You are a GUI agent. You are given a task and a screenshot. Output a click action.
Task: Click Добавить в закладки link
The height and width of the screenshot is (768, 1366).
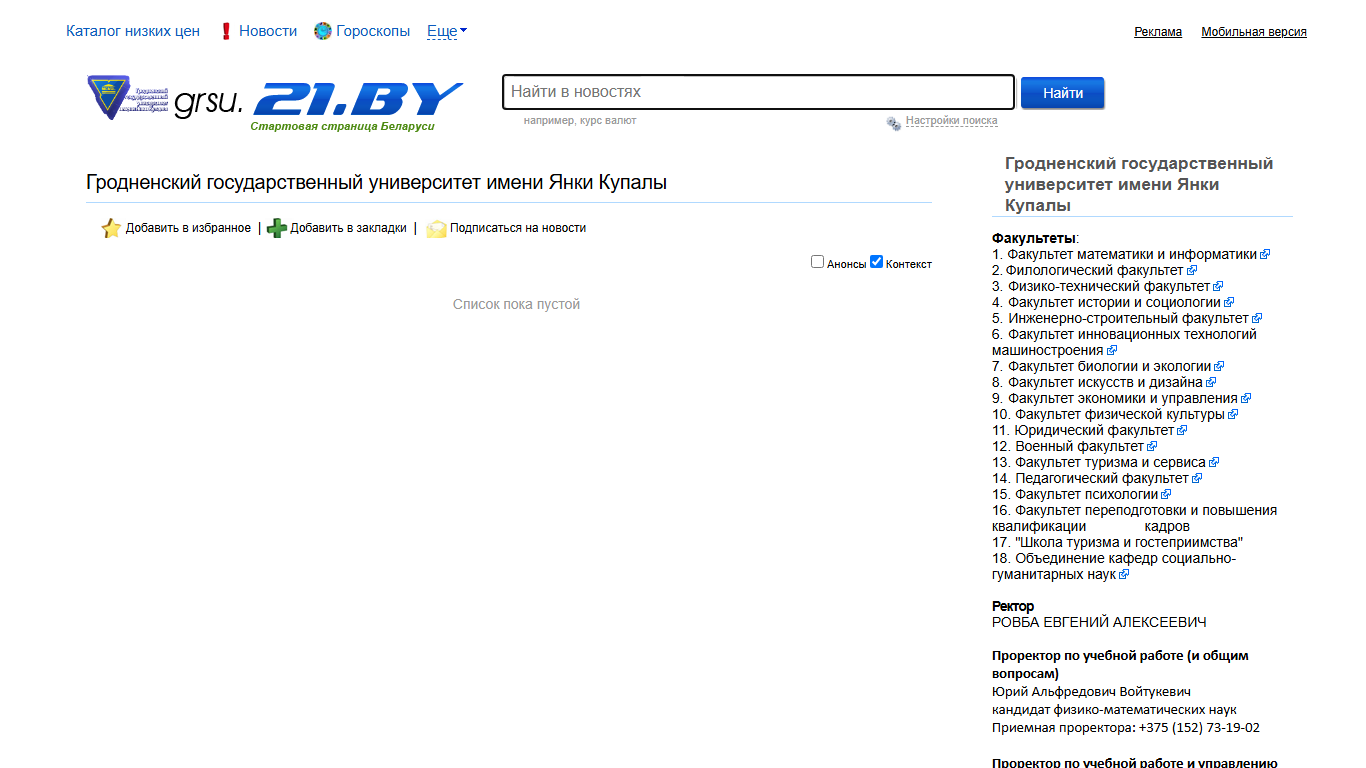[x=348, y=228]
